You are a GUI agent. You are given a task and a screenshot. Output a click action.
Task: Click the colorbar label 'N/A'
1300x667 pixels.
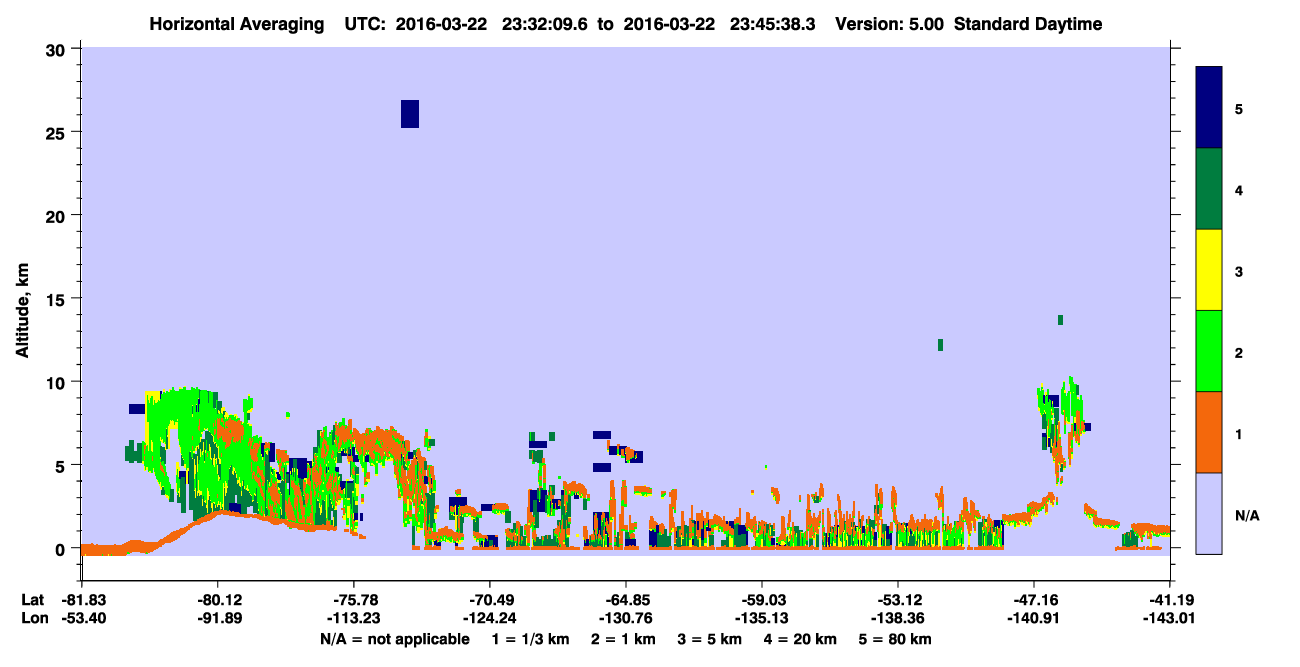pyautogui.click(x=1246, y=515)
